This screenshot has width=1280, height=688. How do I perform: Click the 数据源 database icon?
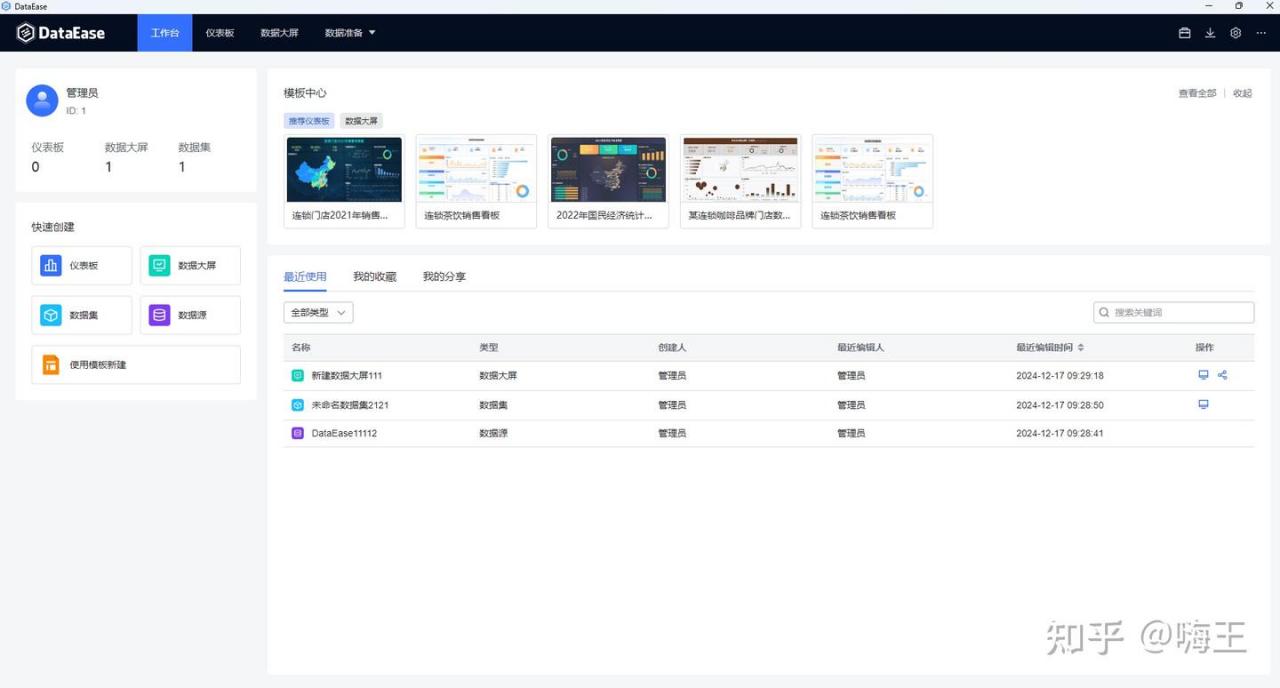(159, 315)
